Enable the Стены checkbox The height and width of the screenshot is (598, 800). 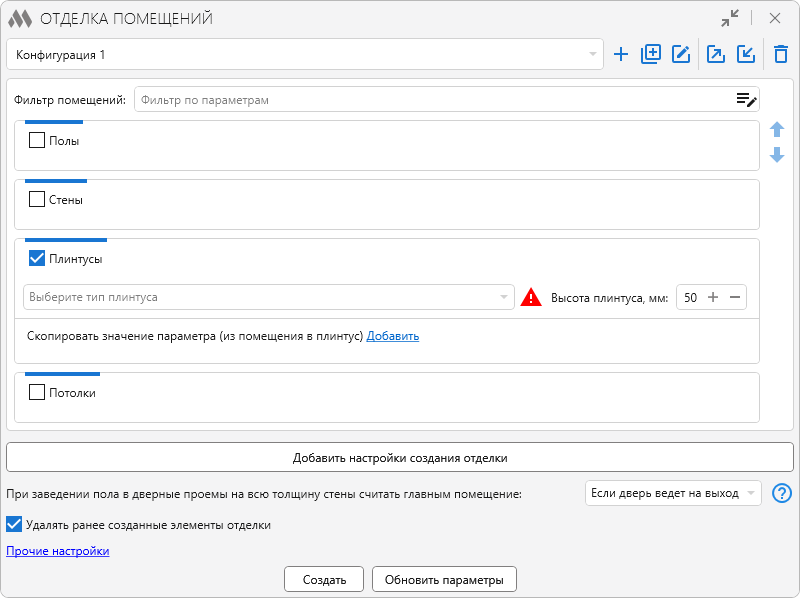[37, 200]
